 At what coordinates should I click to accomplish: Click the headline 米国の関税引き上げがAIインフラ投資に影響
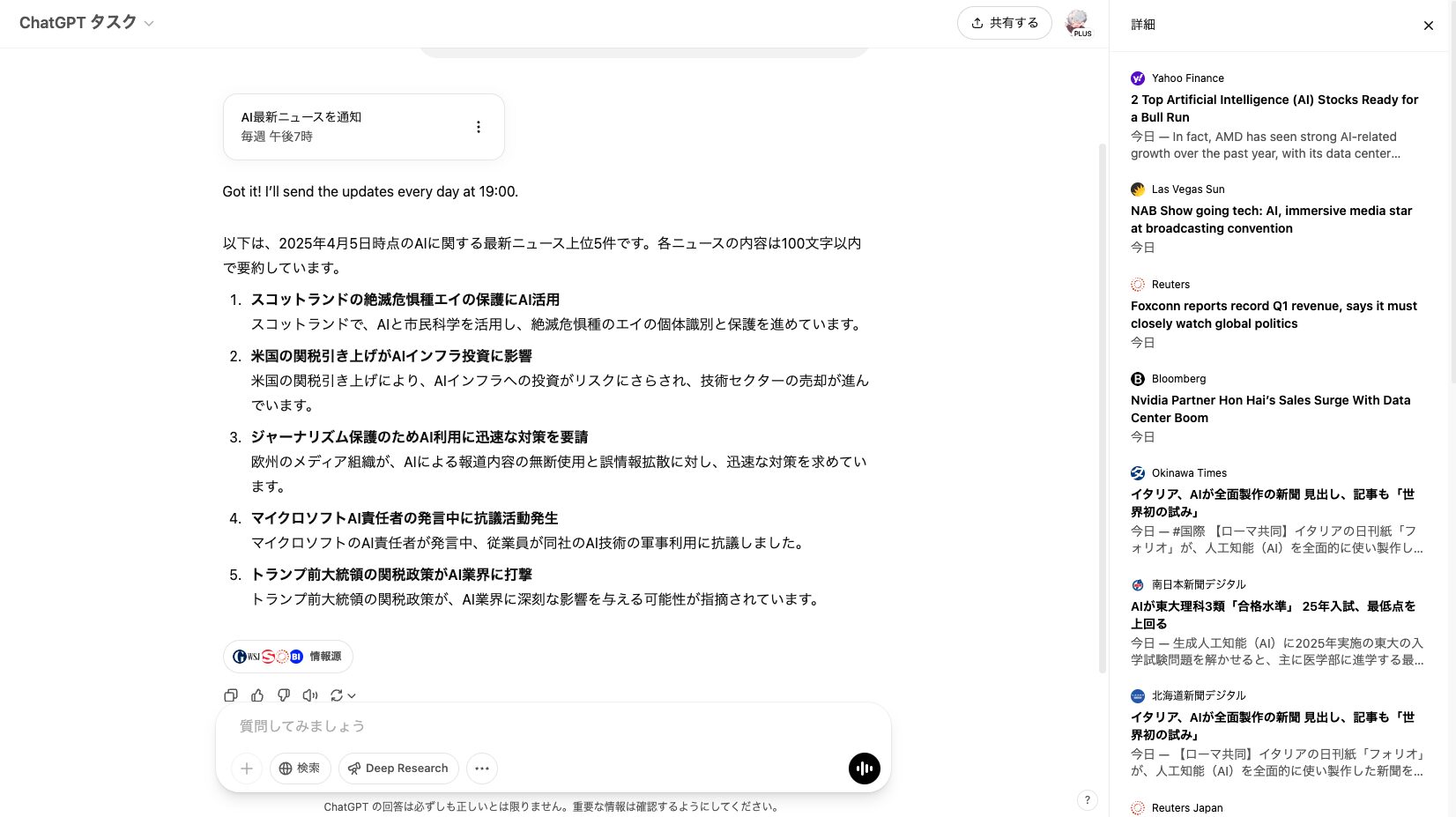[x=391, y=356]
